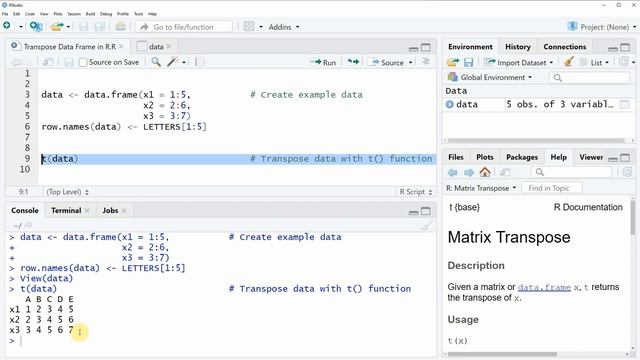Open the Import Dataset dropdown

click(518, 62)
